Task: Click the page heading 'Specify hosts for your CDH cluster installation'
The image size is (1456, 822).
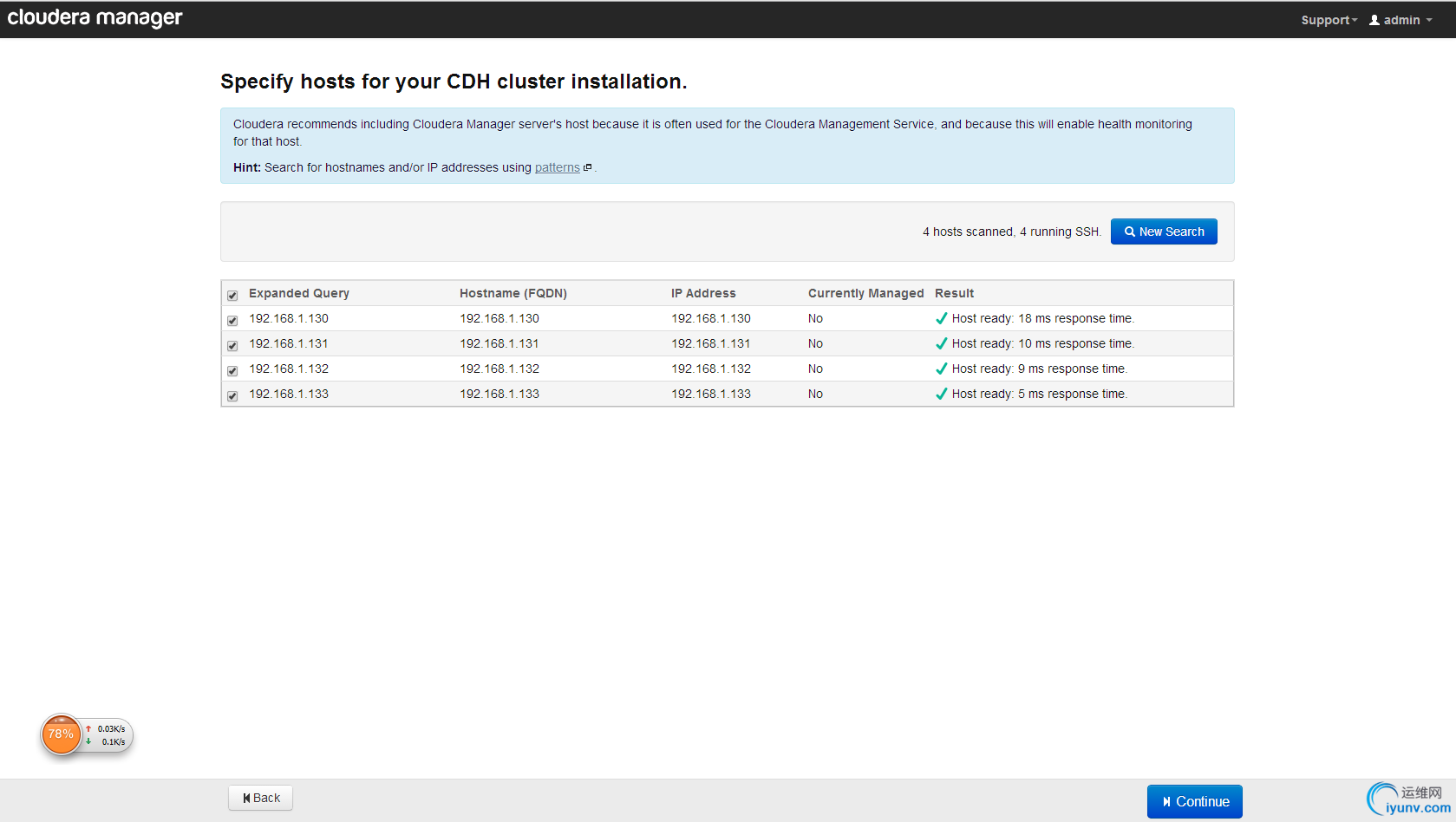Action: [454, 82]
